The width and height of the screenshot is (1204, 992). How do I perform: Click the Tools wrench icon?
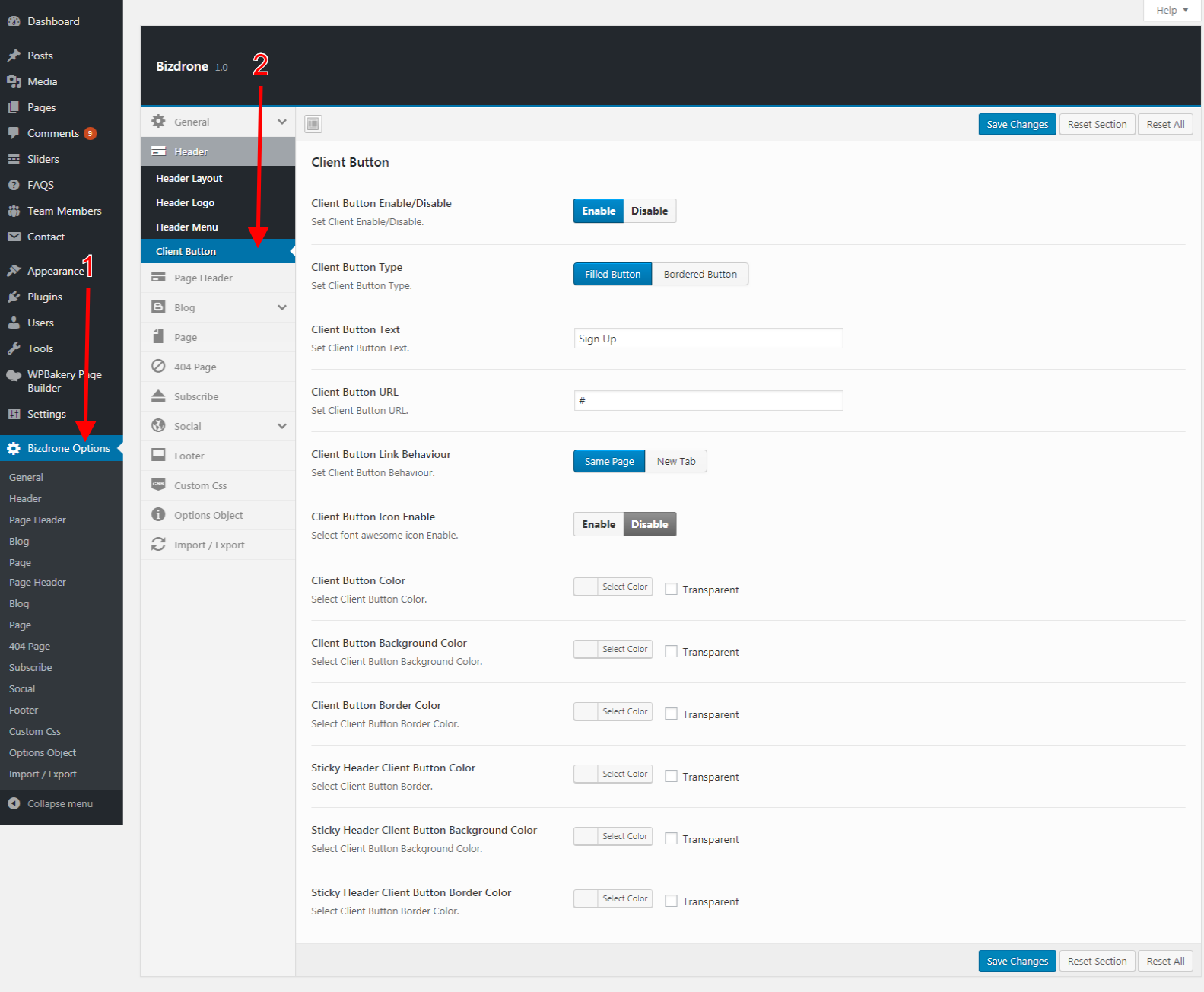coord(14,348)
